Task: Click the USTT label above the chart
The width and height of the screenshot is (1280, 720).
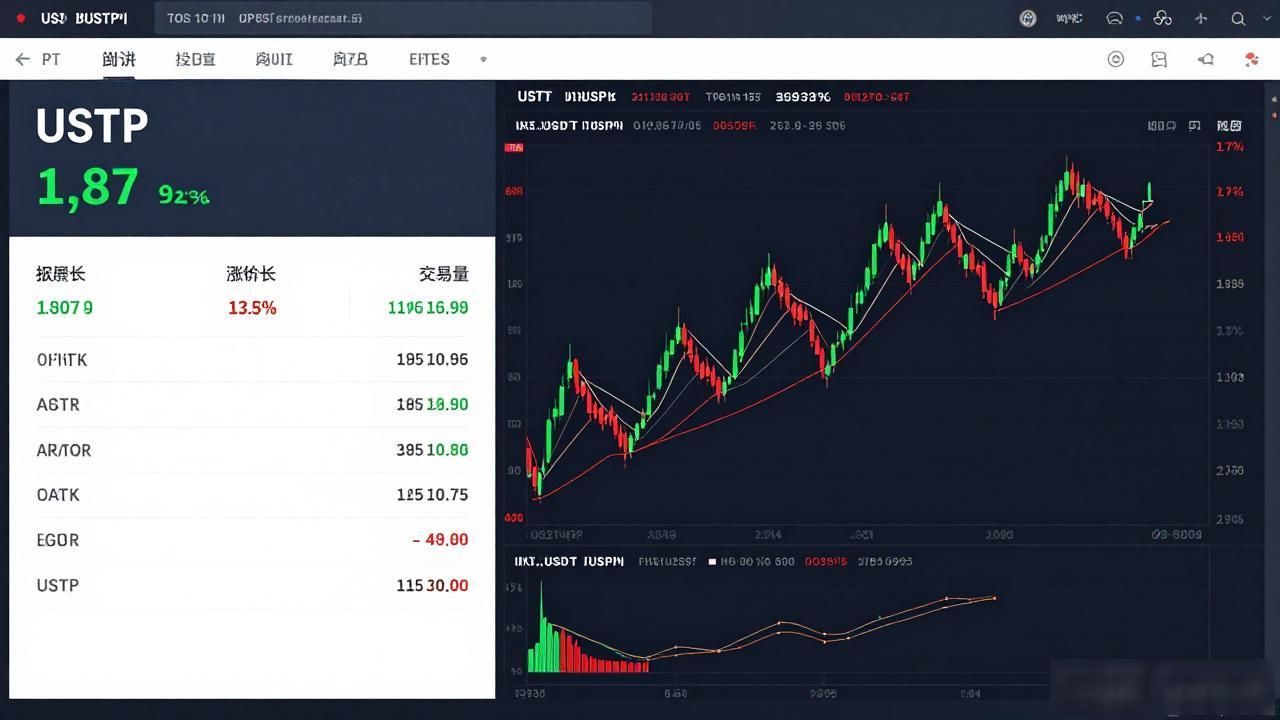Action: [x=535, y=97]
